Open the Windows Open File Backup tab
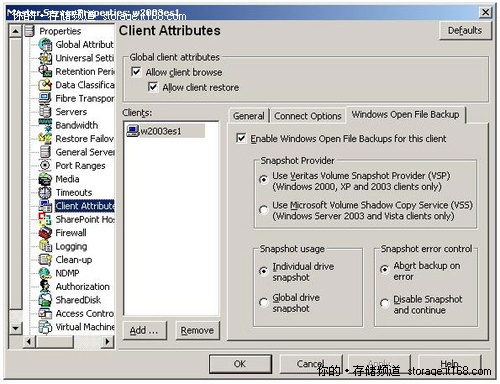Screen dimensions: 500x384 point(406,115)
